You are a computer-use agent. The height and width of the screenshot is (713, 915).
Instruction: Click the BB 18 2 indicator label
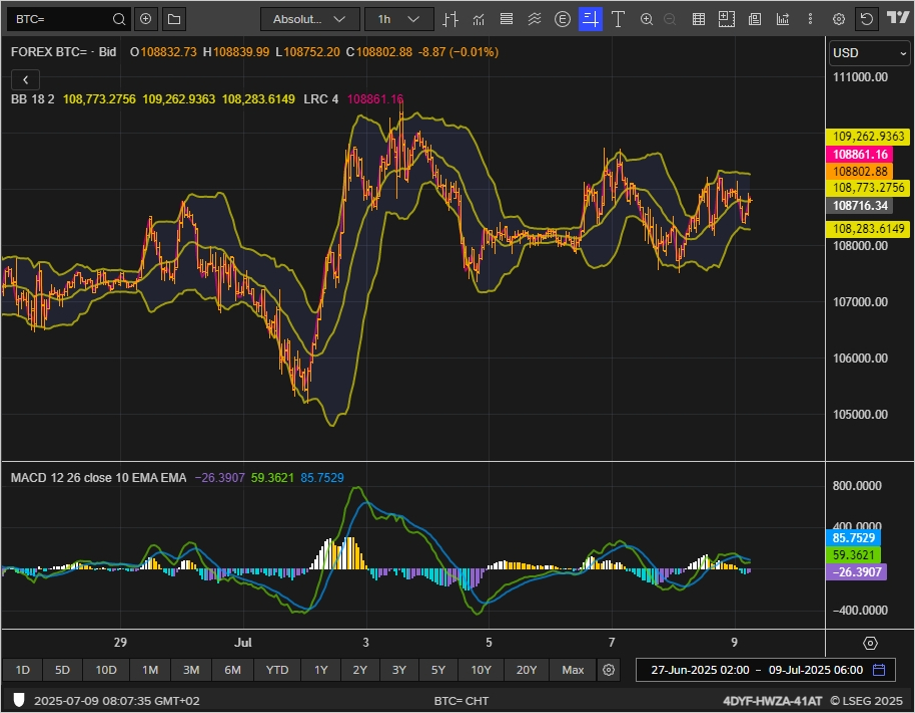pyautogui.click(x=33, y=99)
